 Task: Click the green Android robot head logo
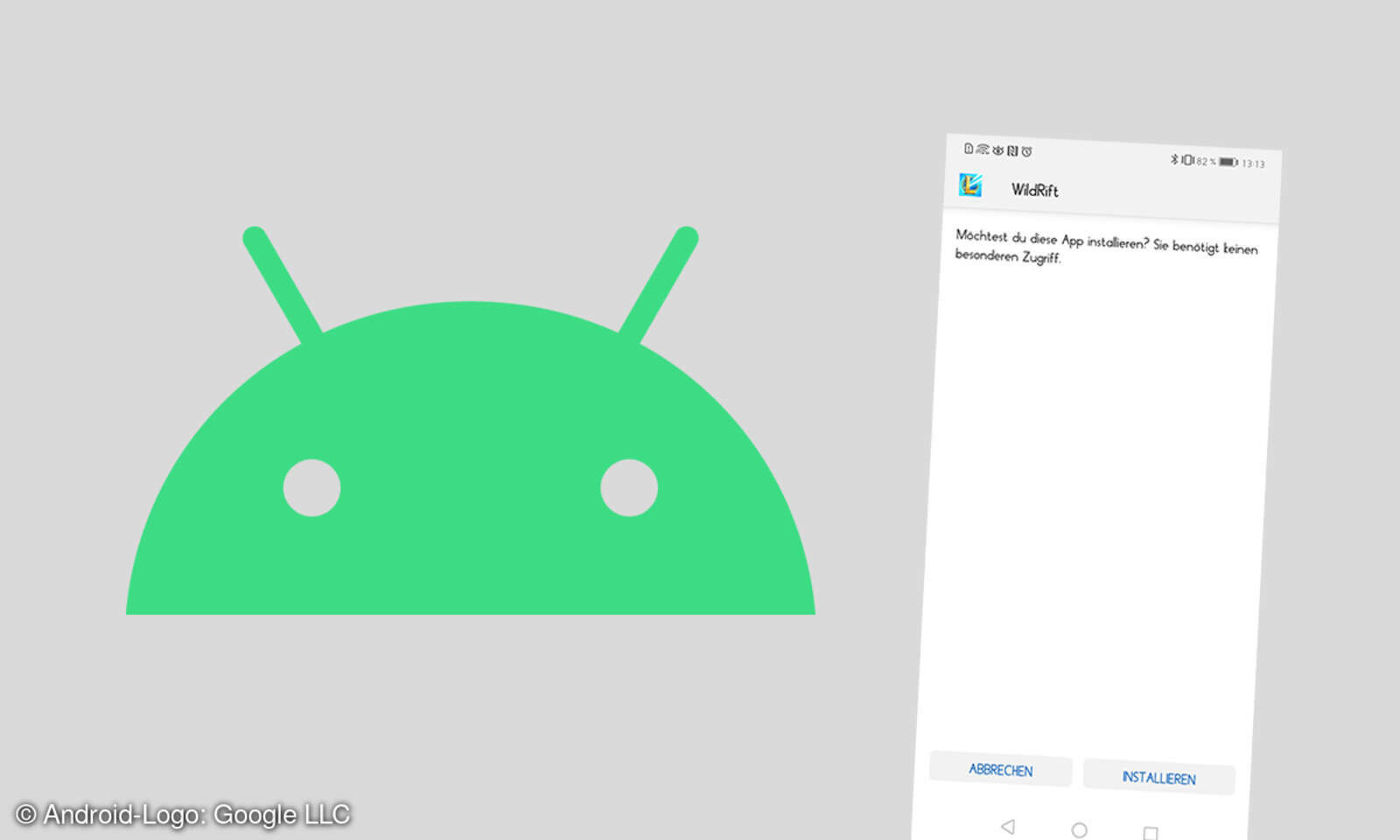[471, 420]
